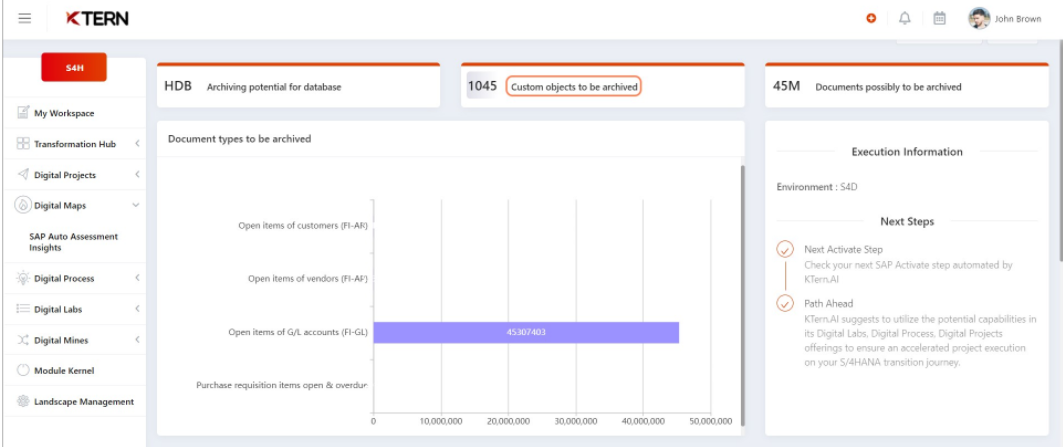Click Open items of G/L accounts label
The width and height of the screenshot is (1063, 447).
tap(298, 332)
